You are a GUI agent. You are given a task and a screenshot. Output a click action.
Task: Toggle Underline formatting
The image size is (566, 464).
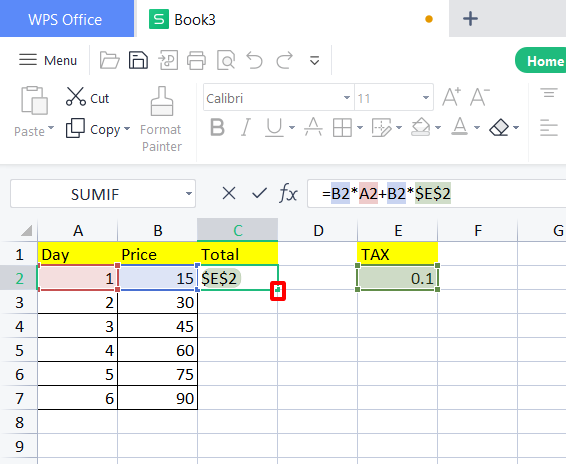click(x=274, y=127)
